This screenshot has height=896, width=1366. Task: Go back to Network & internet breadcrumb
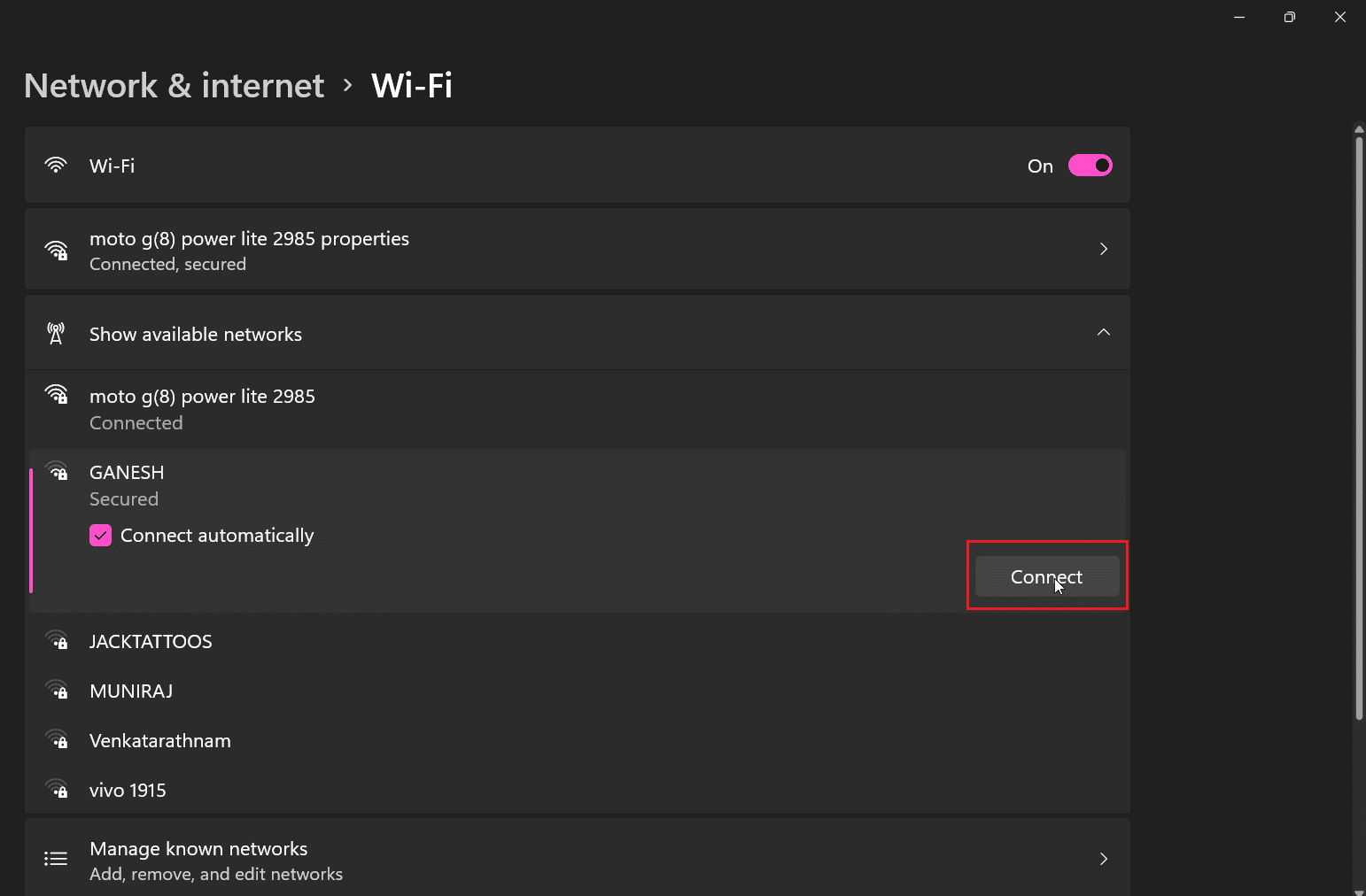tap(174, 86)
